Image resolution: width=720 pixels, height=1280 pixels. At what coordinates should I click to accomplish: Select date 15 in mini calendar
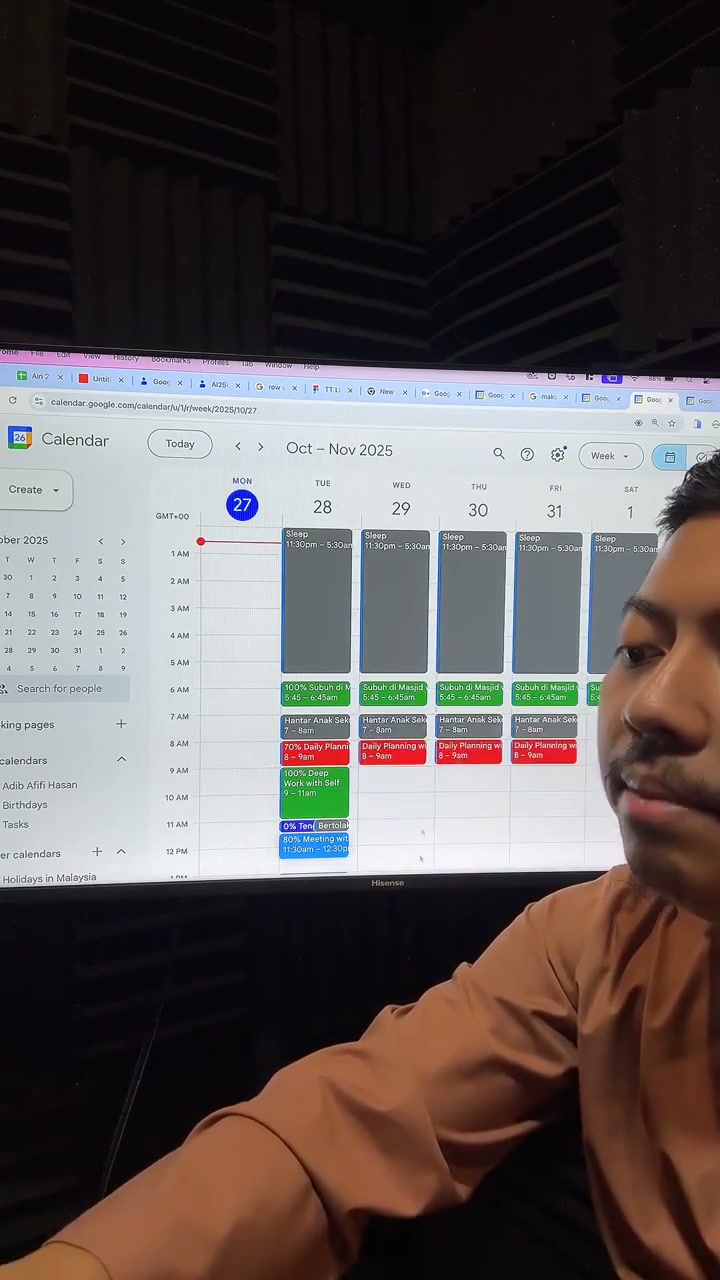(31, 614)
